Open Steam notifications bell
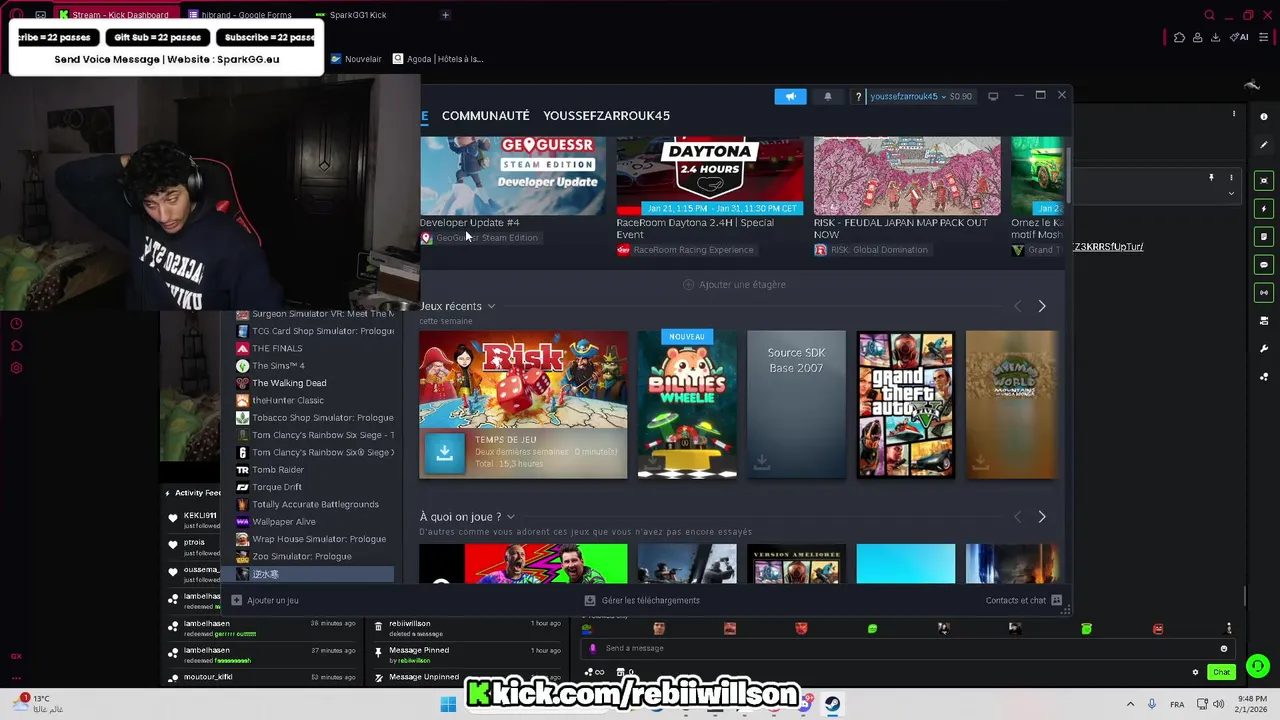This screenshot has height=720, width=1280. tap(827, 96)
